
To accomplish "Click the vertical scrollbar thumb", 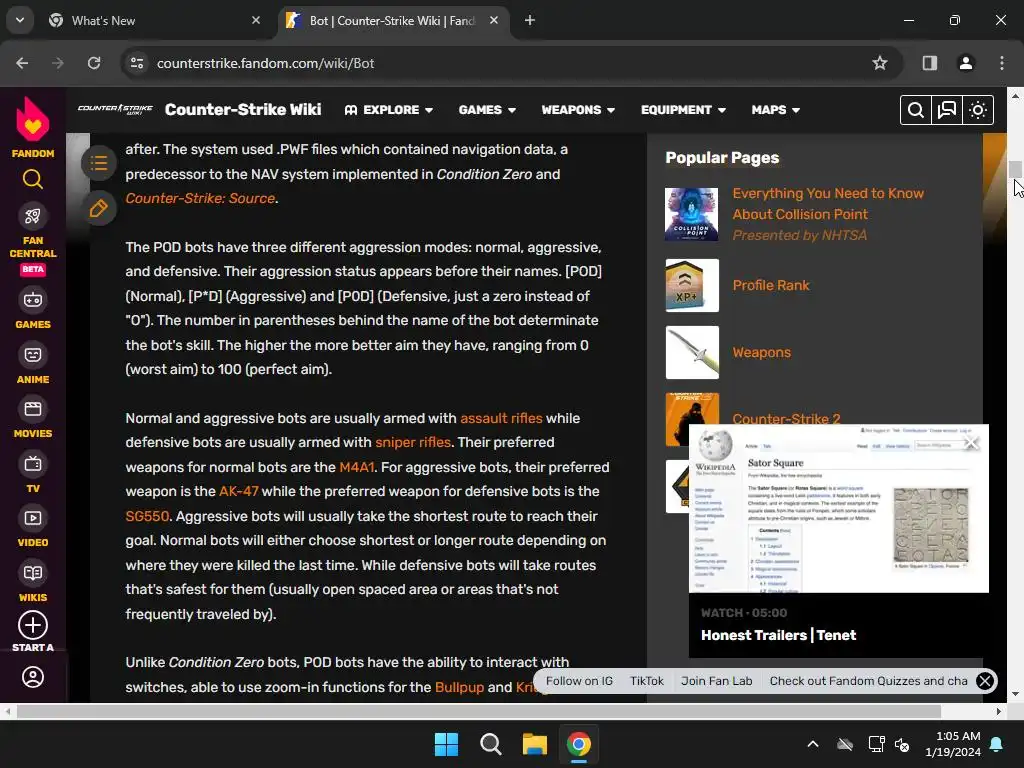I will click(x=1015, y=170).
